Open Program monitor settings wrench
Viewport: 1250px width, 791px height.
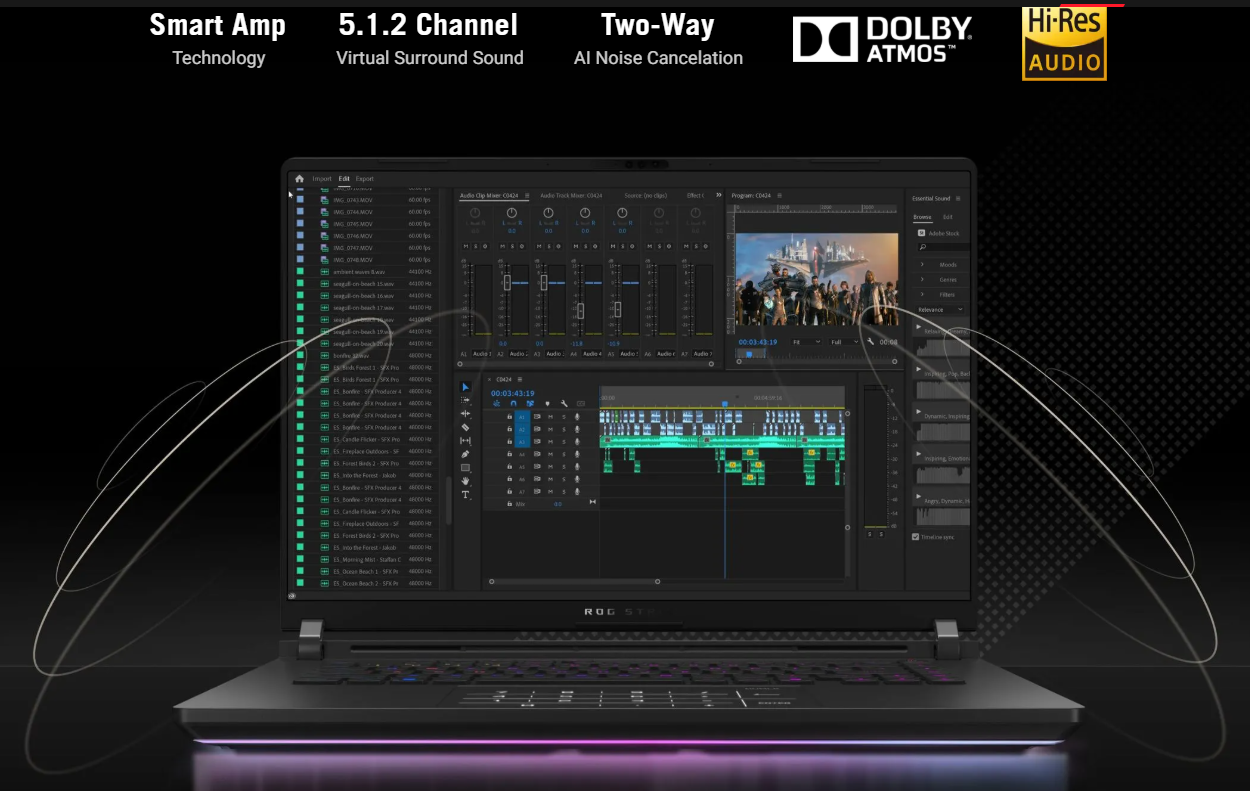coord(871,342)
